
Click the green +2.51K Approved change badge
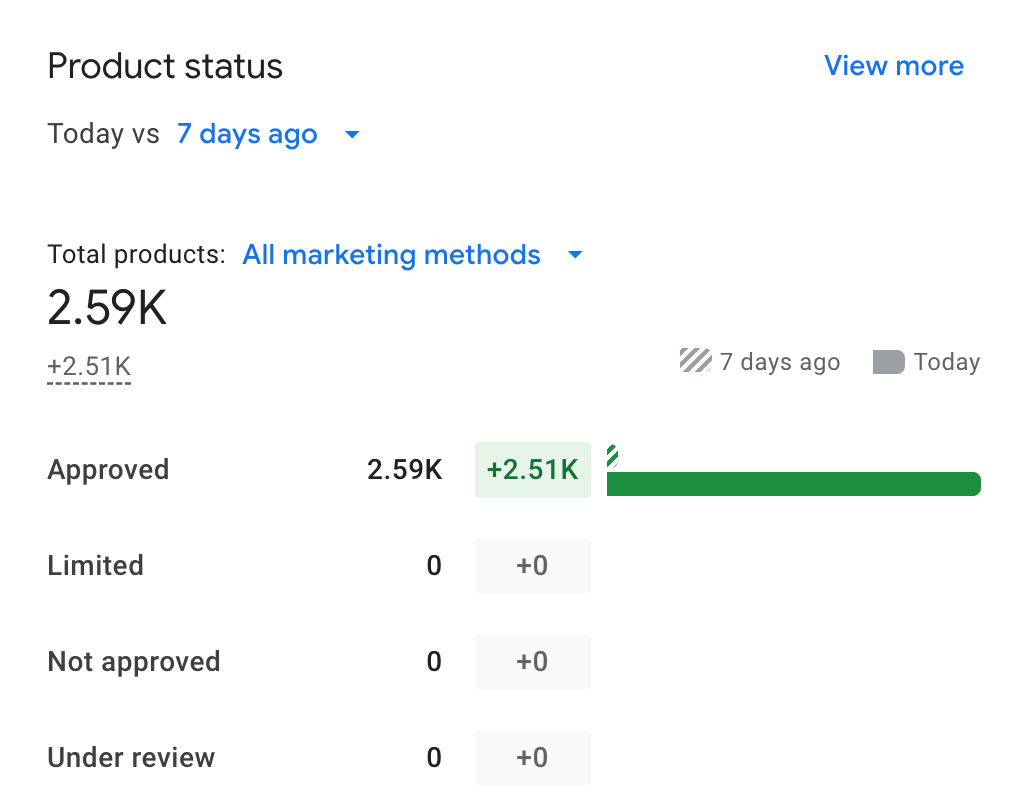point(532,470)
